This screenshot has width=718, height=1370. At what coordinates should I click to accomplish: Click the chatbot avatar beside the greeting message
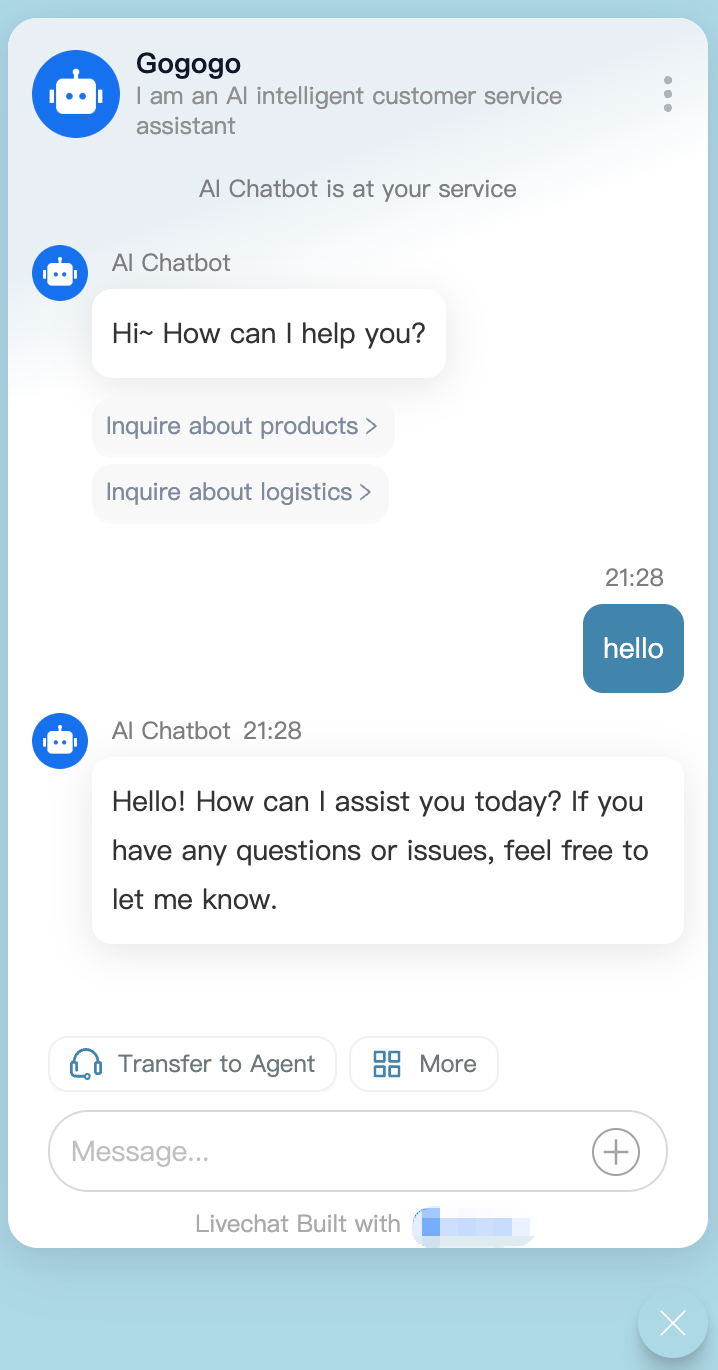click(x=60, y=273)
